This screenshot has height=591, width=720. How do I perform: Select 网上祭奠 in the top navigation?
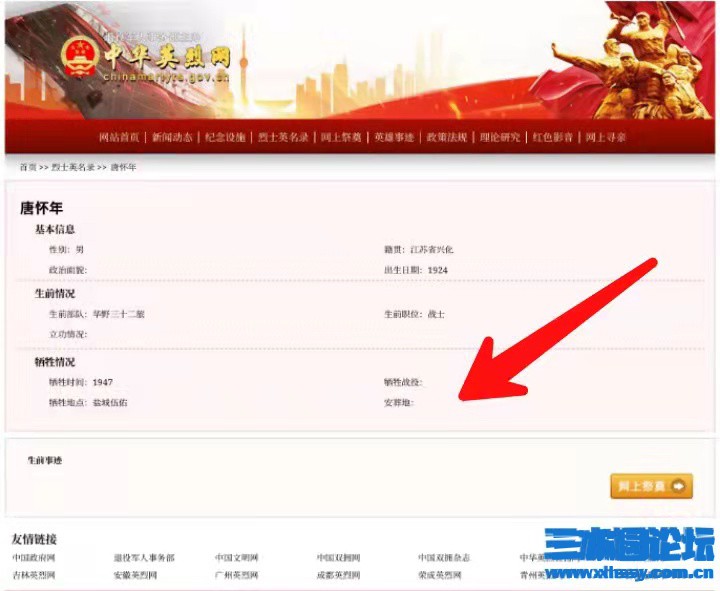tap(341, 137)
